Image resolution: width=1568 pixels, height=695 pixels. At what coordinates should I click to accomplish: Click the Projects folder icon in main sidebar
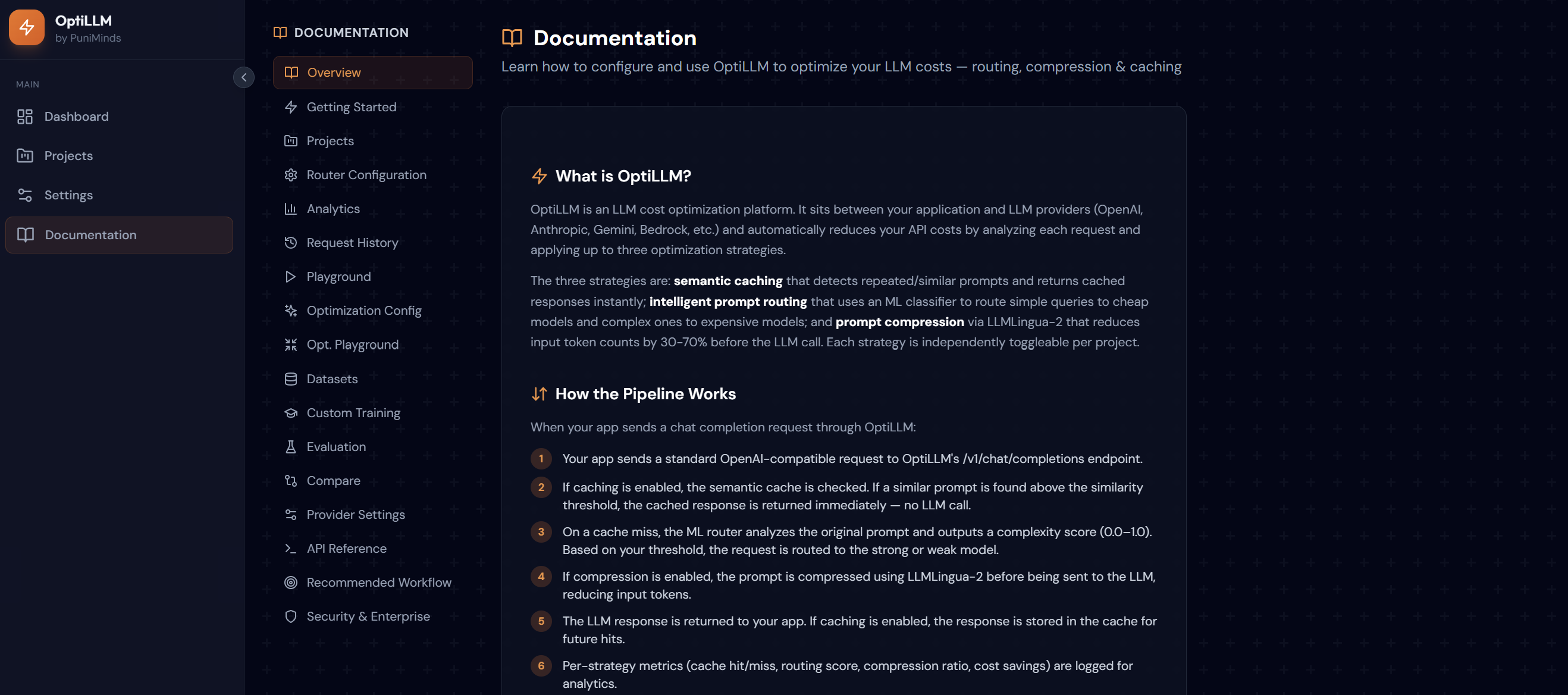click(x=25, y=156)
